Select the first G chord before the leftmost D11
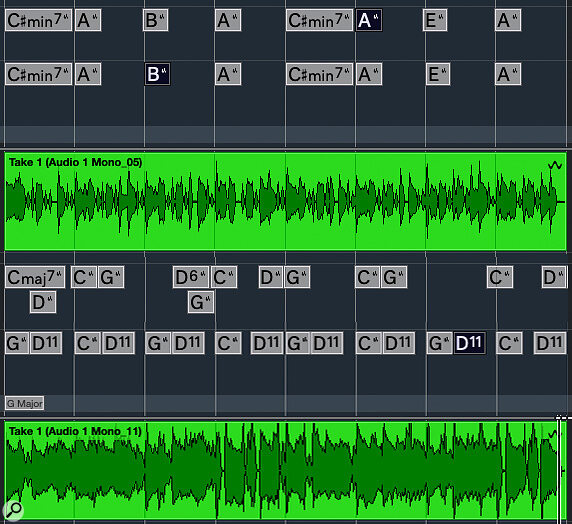Image resolution: width=572 pixels, height=524 pixels. (x=17, y=343)
